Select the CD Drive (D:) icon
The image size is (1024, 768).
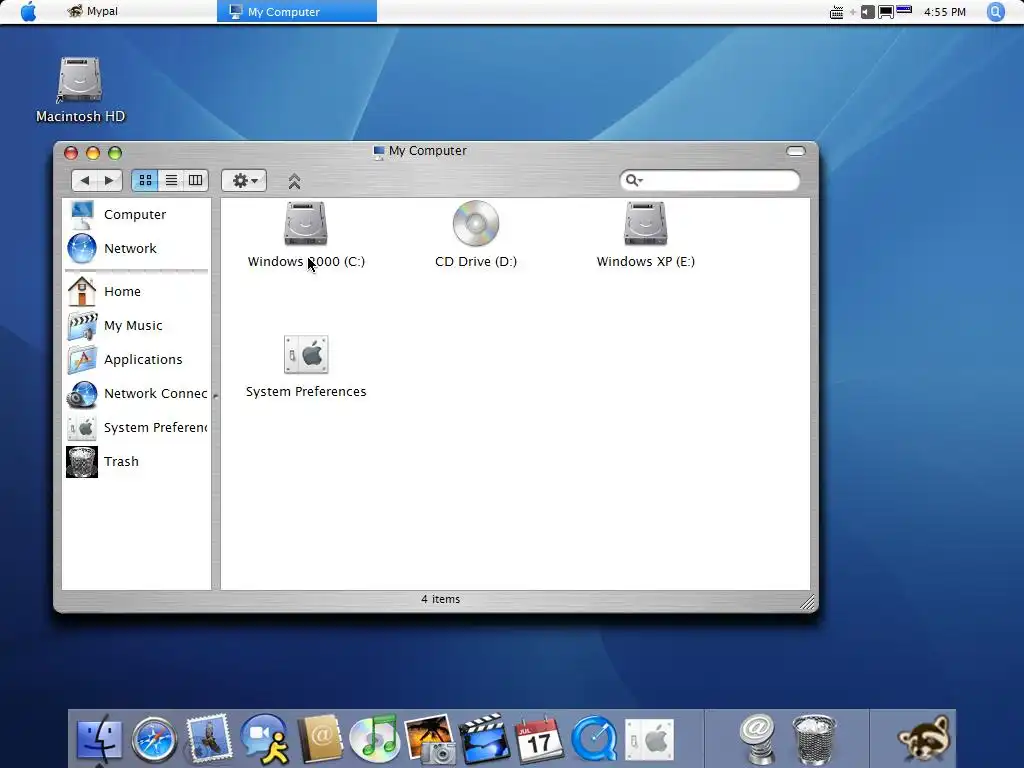click(x=475, y=234)
